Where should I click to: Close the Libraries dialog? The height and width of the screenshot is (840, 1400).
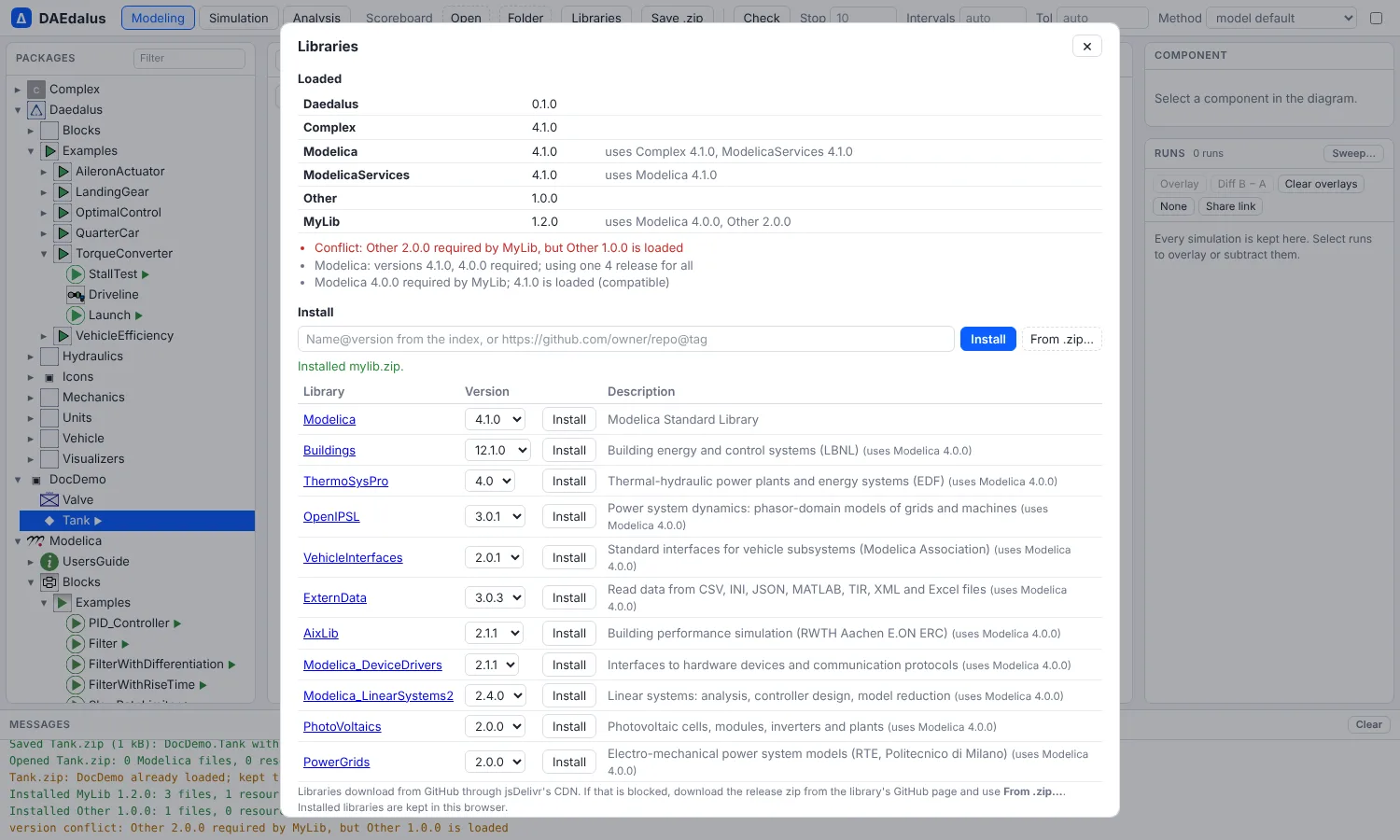pyautogui.click(x=1087, y=47)
